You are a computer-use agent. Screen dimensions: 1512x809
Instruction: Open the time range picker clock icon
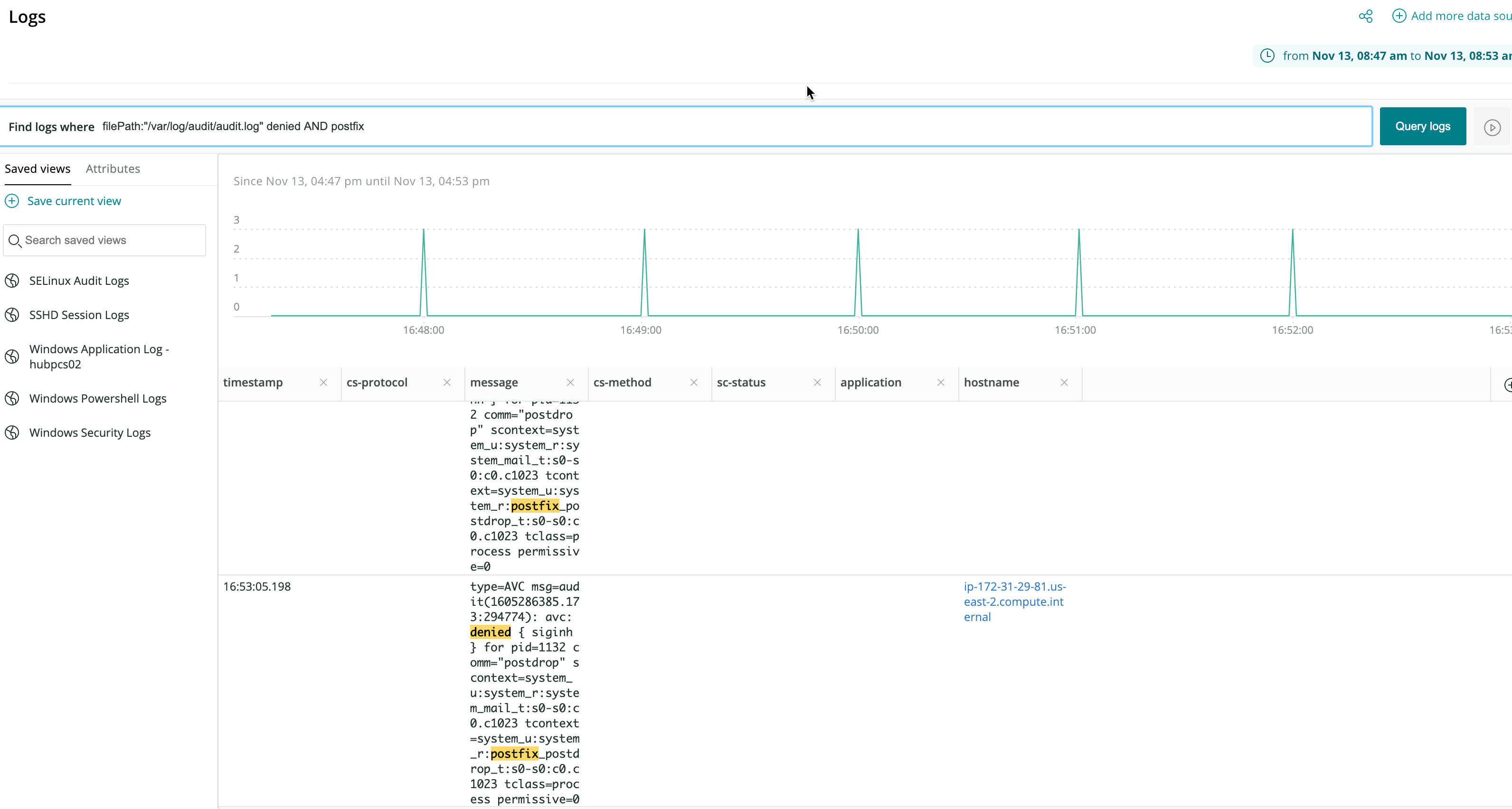pos(1267,56)
